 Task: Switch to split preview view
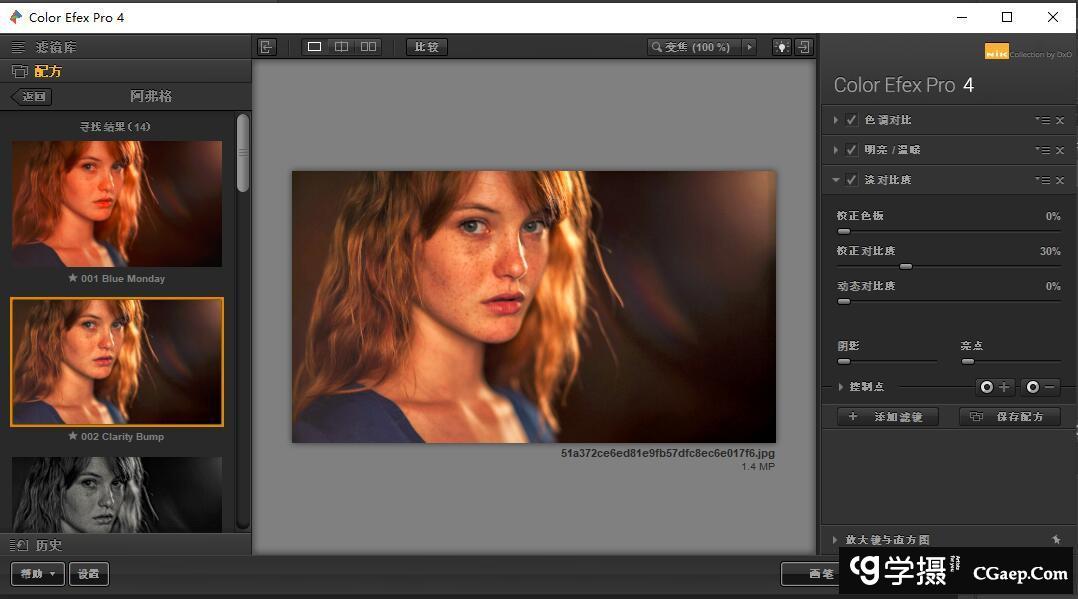click(x=341, y=47)
